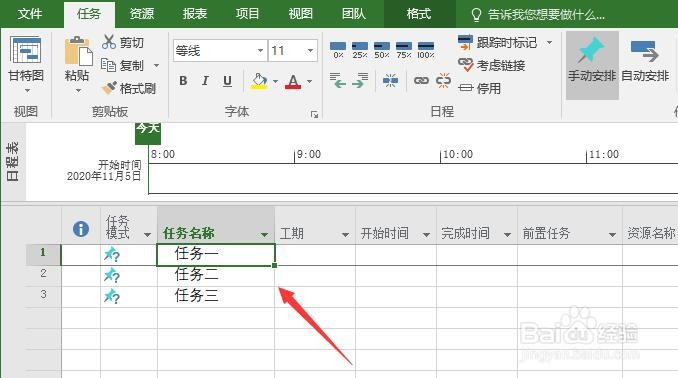This screenshot has width=678, height=378.
Task: Open the 甘特图 view dropdown arrow
Action: coord(27,91)
